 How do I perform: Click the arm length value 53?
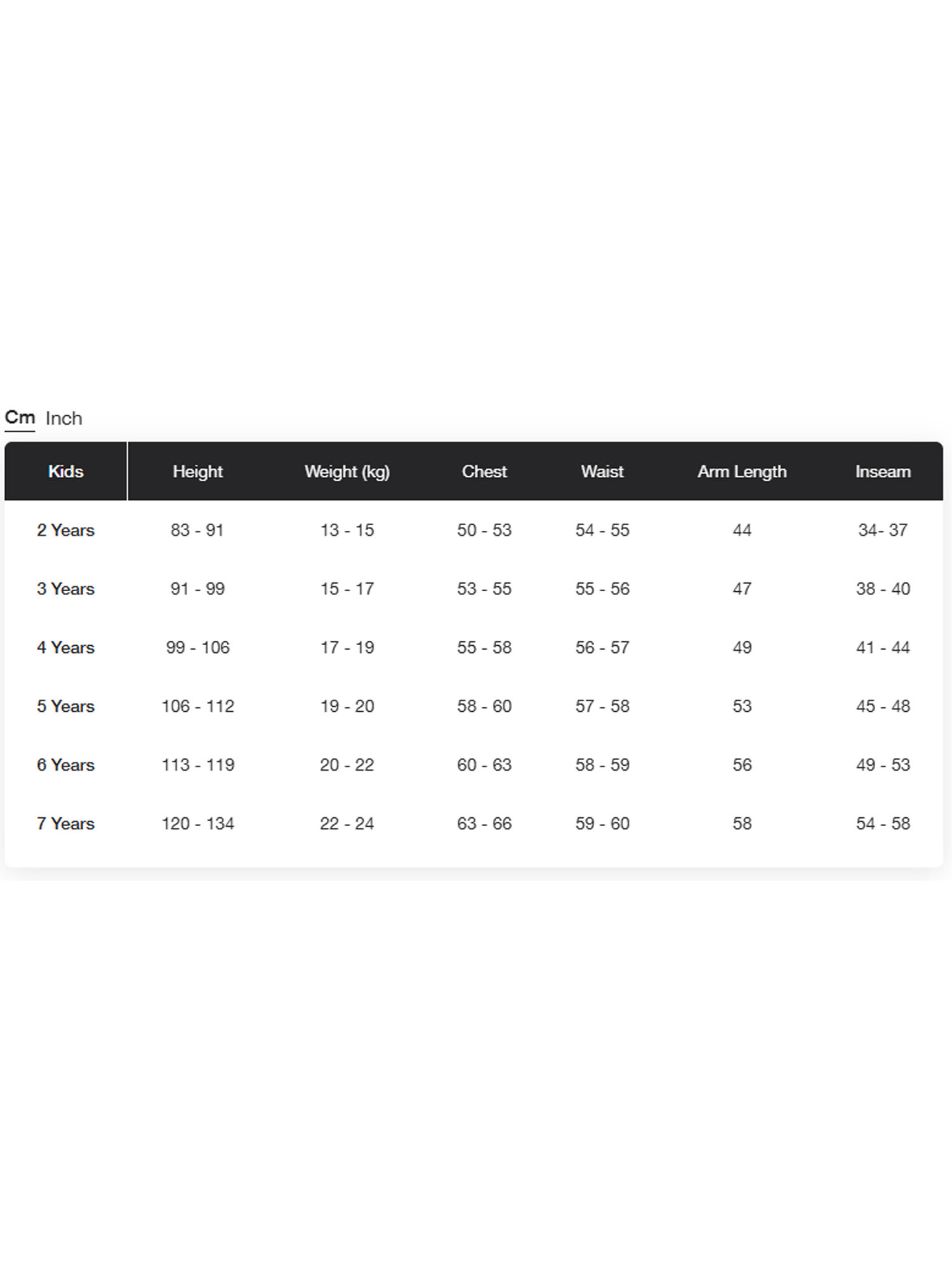click(742, 706)
